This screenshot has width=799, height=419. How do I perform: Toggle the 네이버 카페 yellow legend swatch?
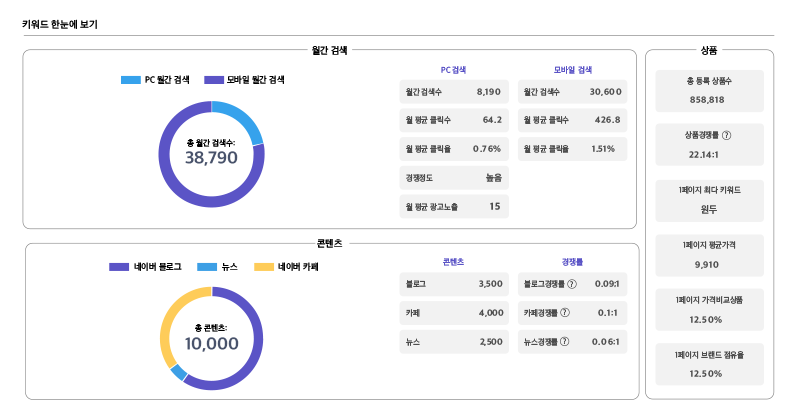tap(264, 267)
